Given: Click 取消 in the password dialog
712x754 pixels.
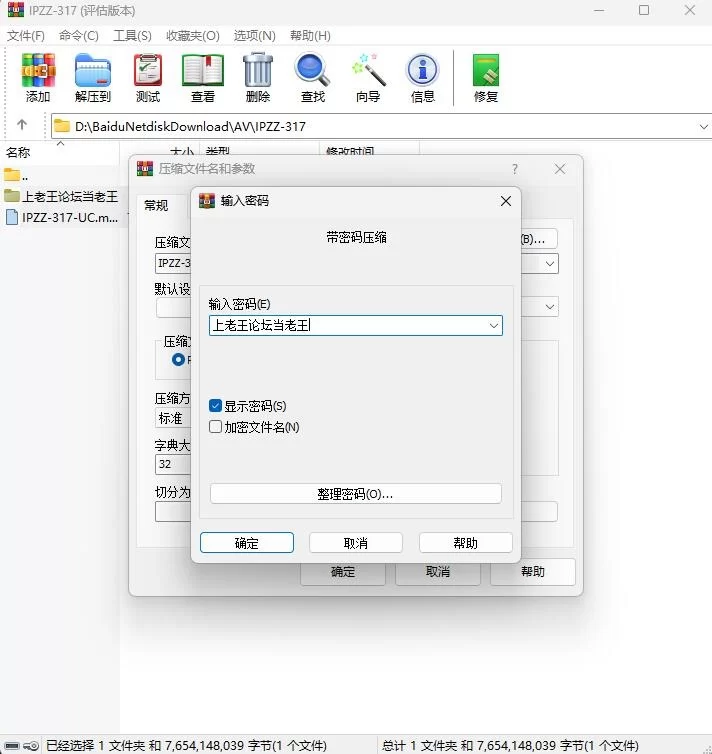Looking at the screenshot, I should point(356,543).
